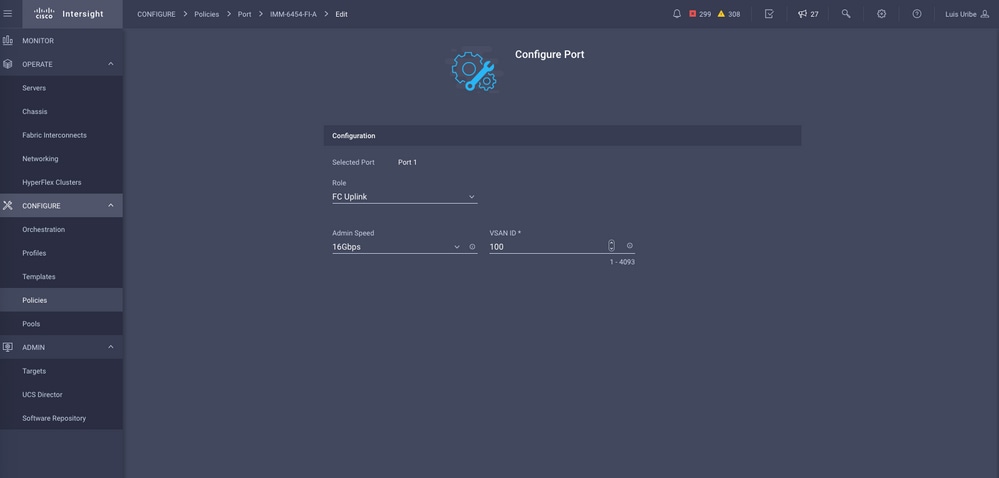Open the settings gear icon
Screen dimensions: 999x478
881,13
